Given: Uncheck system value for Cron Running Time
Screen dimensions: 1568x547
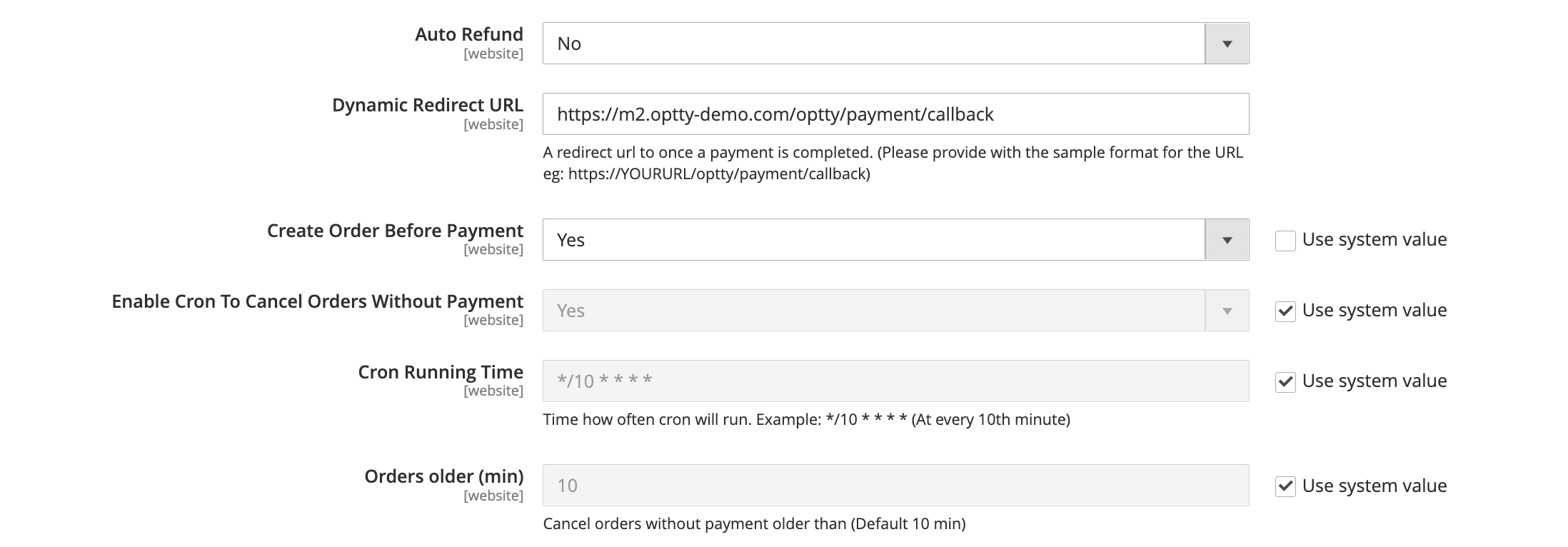Looking at the screenshot, I should pos(1285,382).
